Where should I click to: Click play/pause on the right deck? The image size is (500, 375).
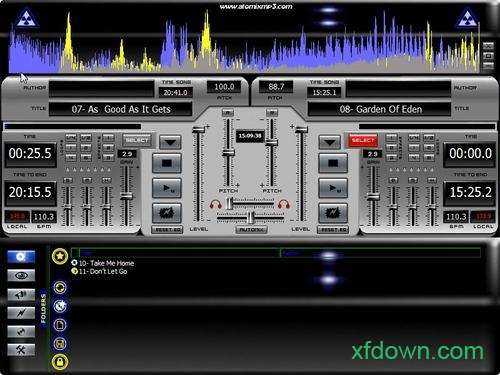(333, 188)
